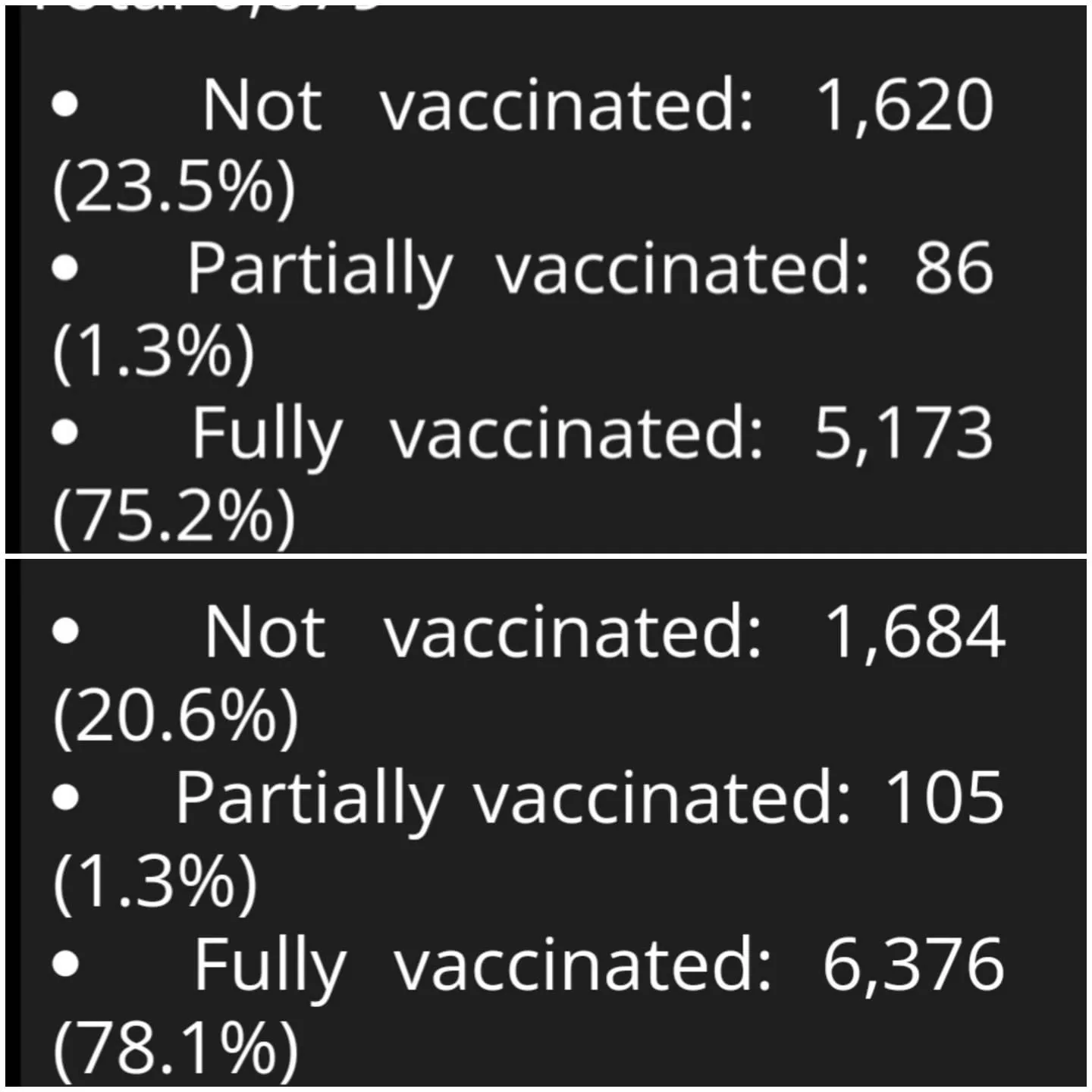Click the (75.2%) percentage text
This screenshot has width=1092, height=1092.
point(174,516)
